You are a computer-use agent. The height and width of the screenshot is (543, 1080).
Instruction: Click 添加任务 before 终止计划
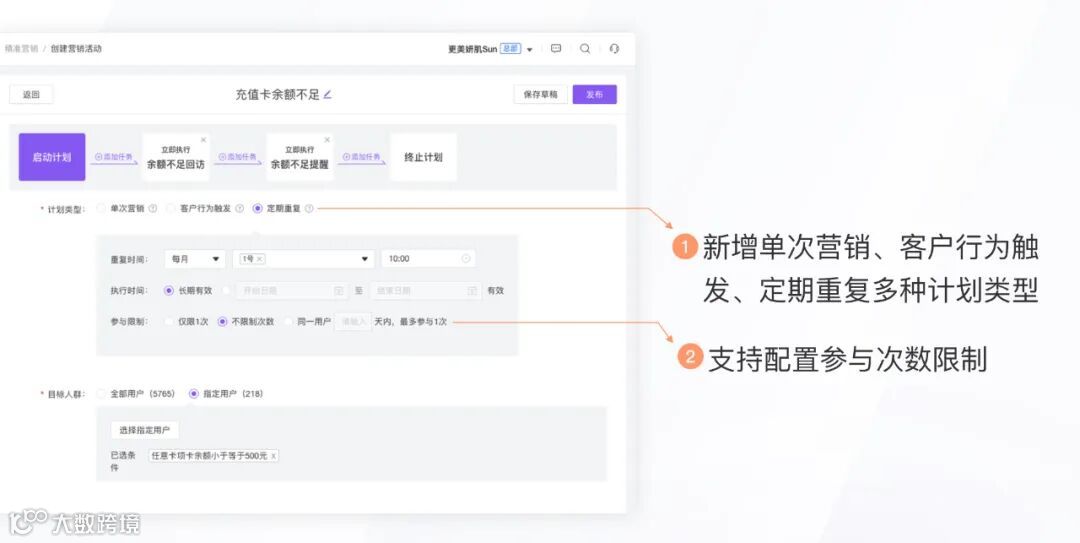click(362, 157)
